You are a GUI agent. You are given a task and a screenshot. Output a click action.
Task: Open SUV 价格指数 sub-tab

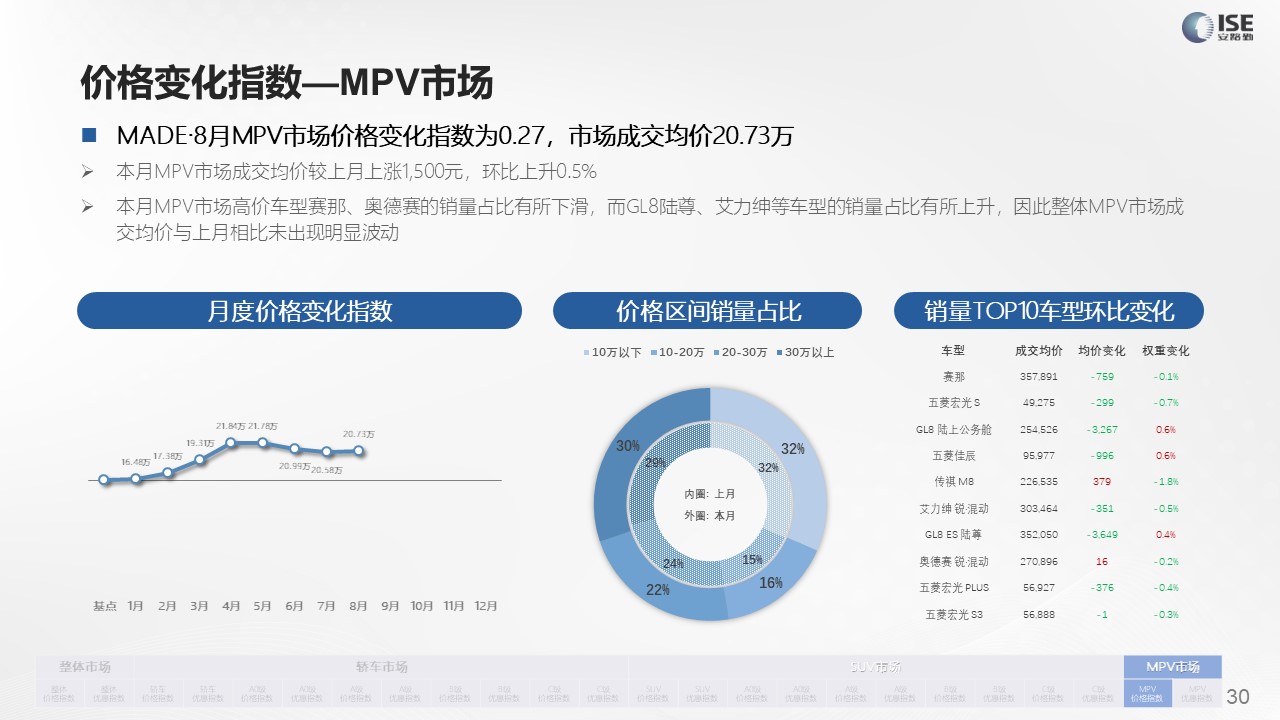[653, 692]
